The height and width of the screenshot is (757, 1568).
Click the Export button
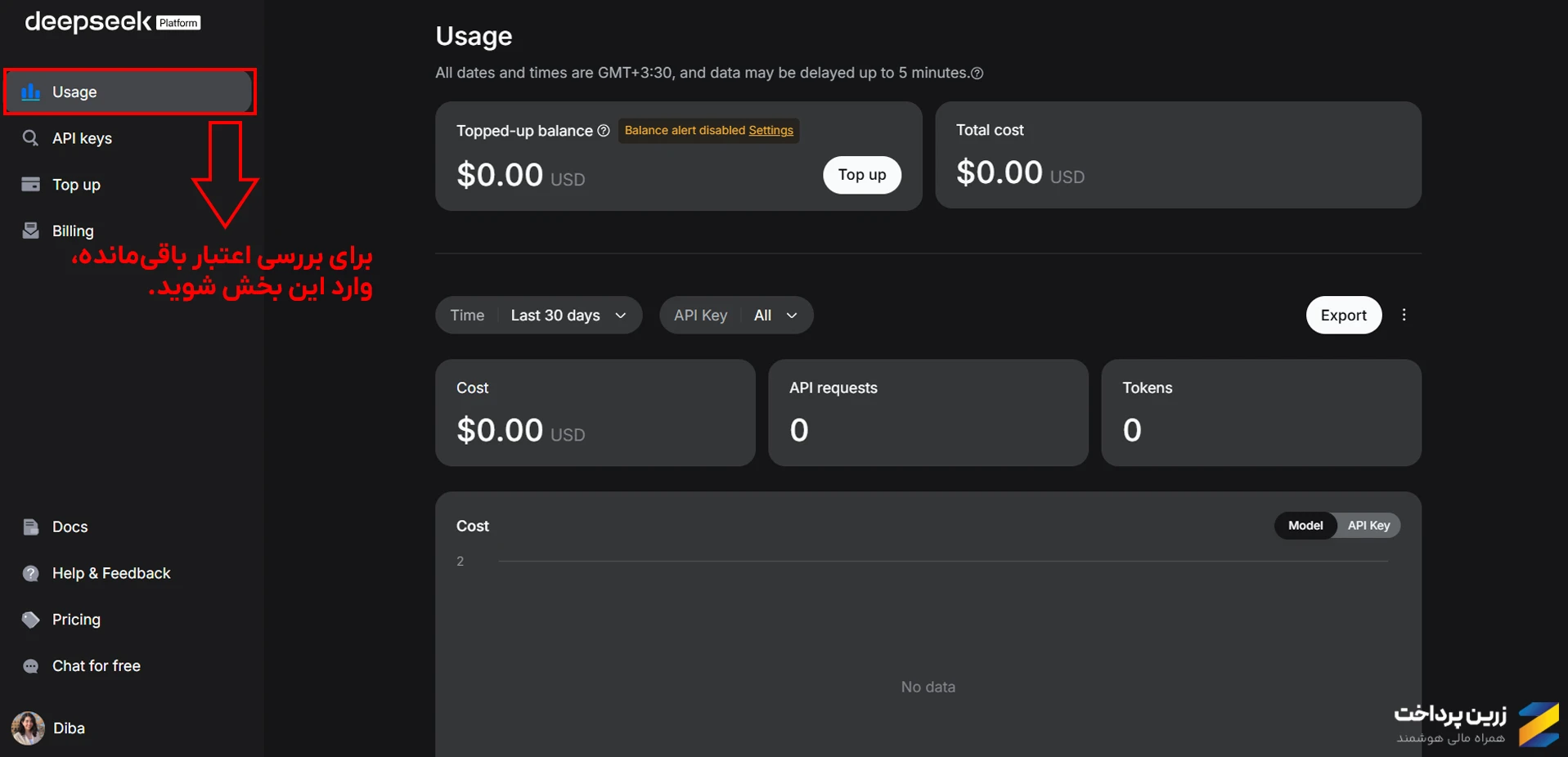point(1343,315)
